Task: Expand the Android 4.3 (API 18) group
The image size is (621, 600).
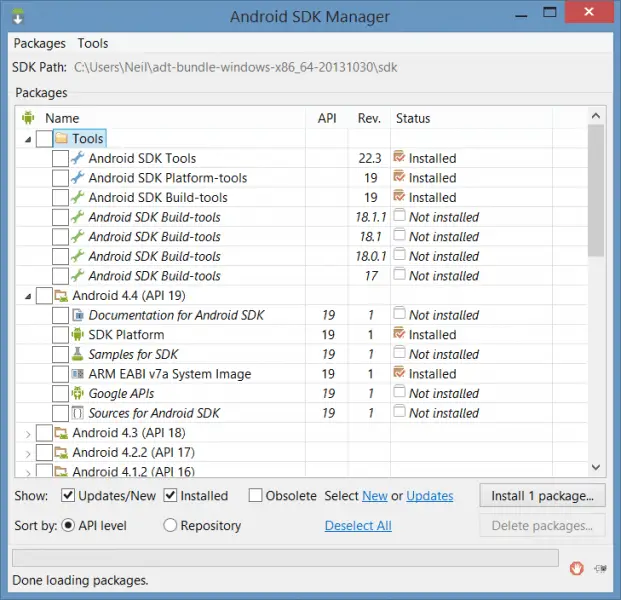Action: click(27, 433)
